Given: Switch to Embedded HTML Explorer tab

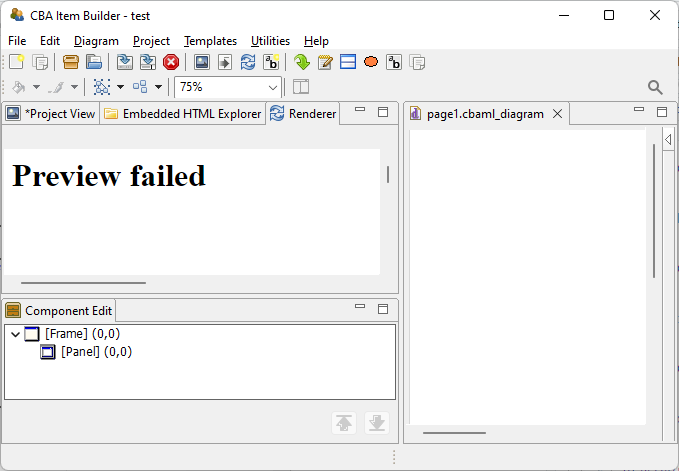Looking at the screenshot, I should coord(183,114).
